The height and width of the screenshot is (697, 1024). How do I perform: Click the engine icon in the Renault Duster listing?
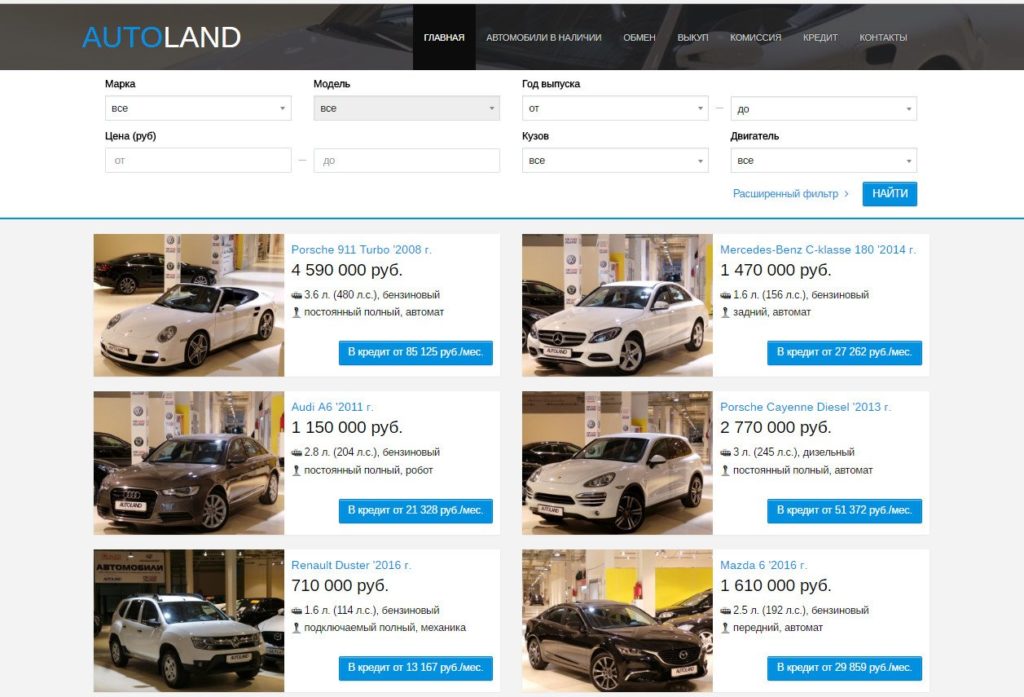296,611
